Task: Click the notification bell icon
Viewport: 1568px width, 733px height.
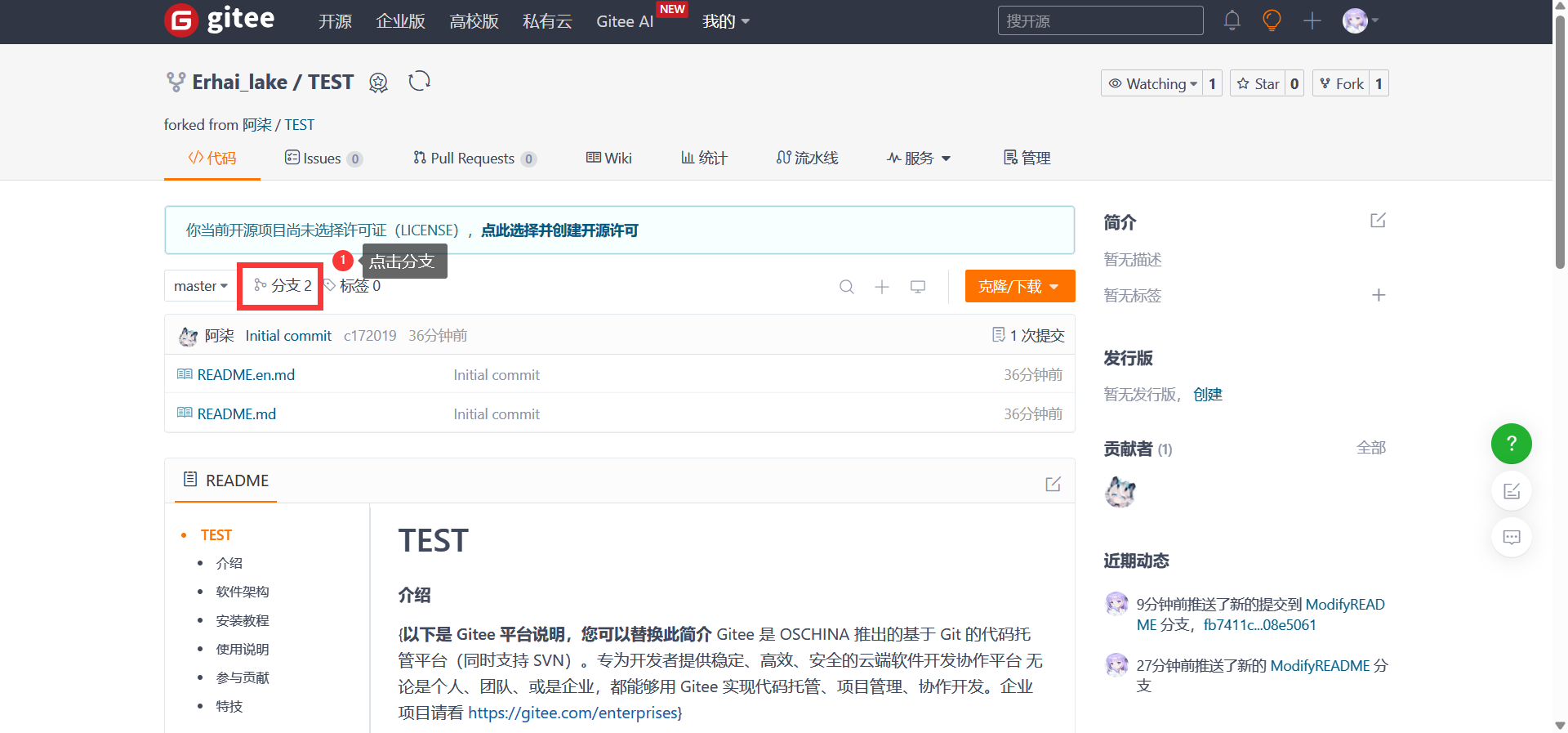Action: coord(1232,20)
